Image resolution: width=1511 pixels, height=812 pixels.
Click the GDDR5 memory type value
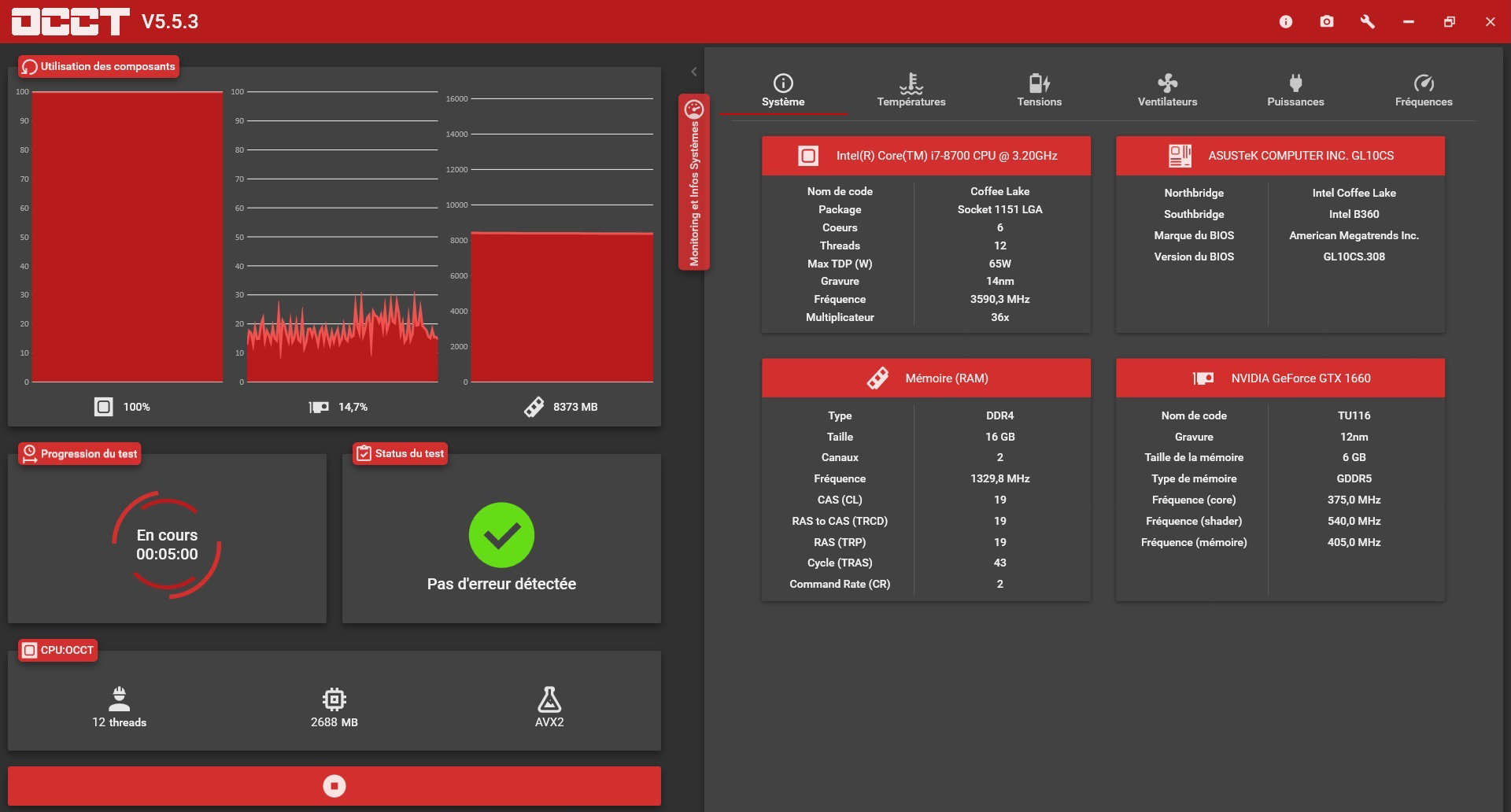[1354, 478]
